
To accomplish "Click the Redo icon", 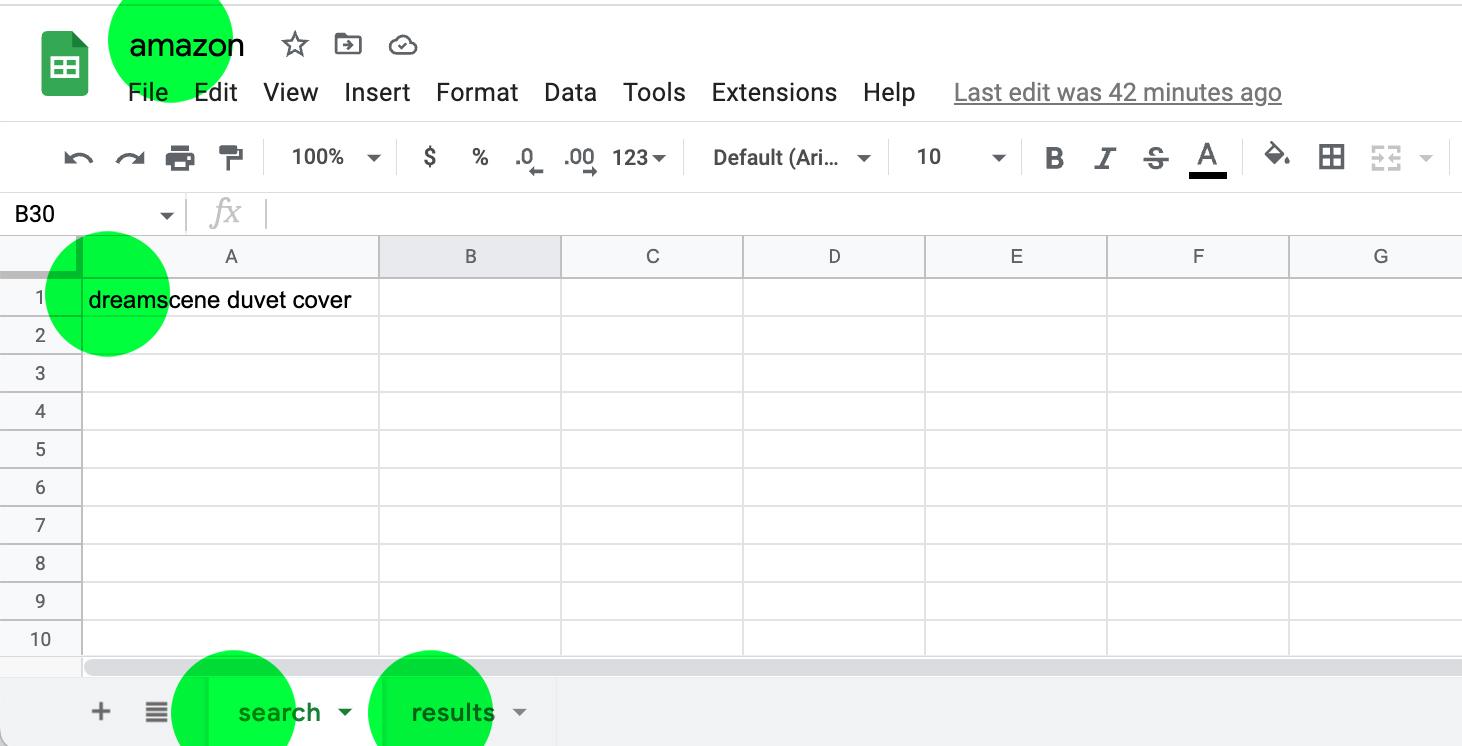I will coord(129,157).
